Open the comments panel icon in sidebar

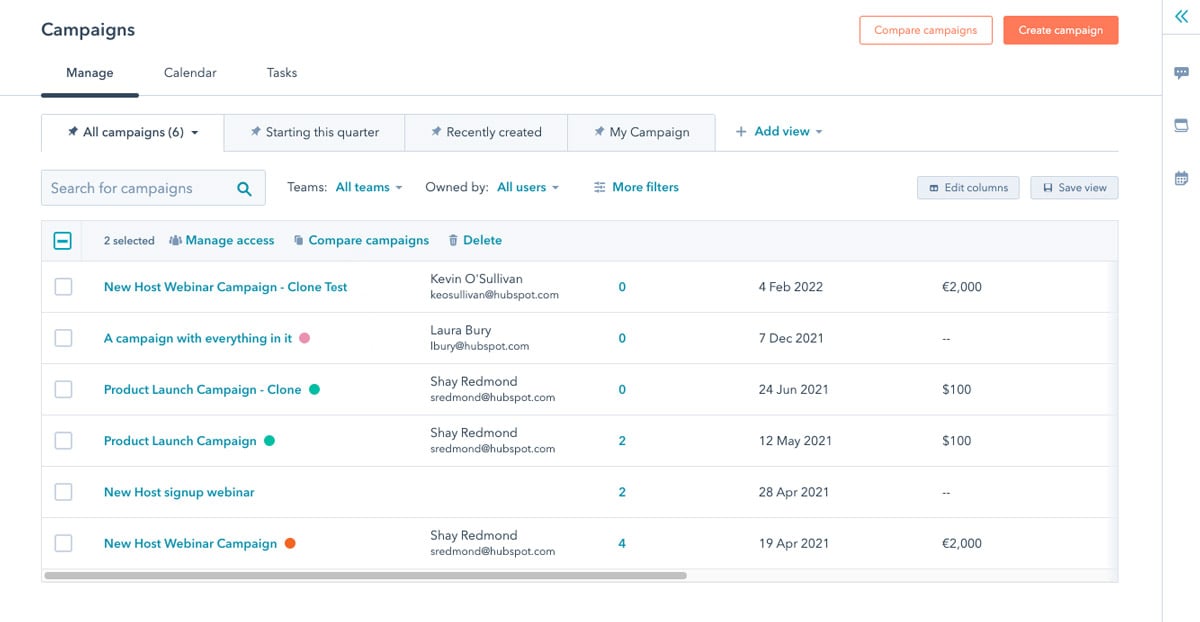pos(1182,71)
